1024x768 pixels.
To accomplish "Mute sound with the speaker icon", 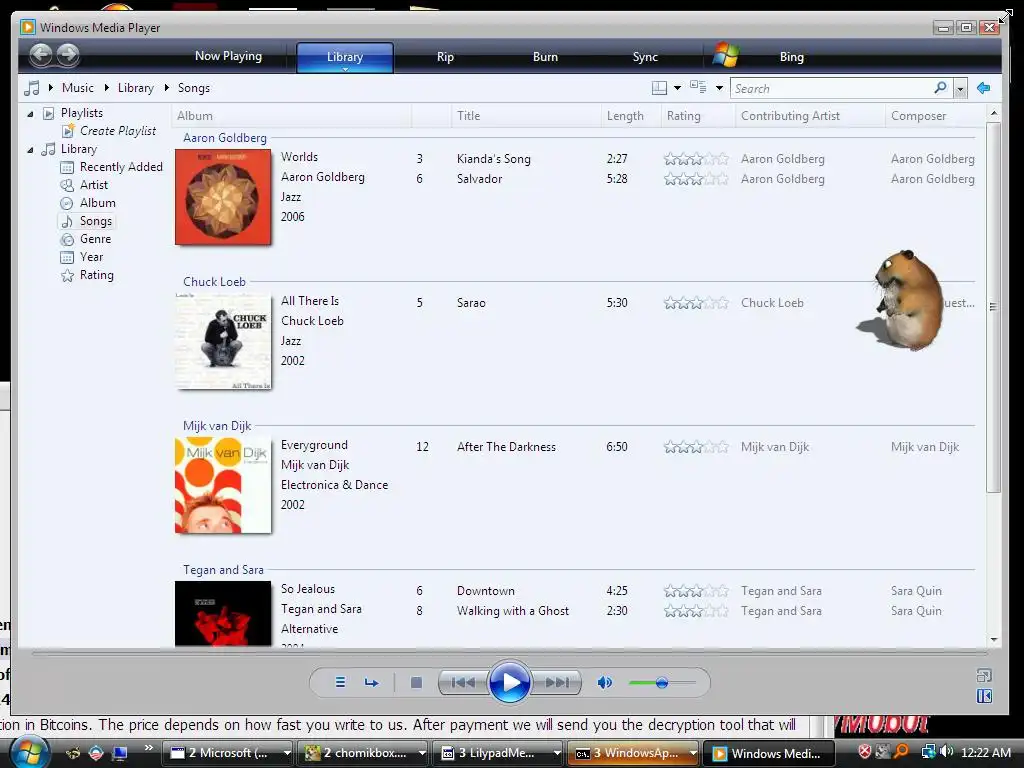I will [x=605, y=682].
